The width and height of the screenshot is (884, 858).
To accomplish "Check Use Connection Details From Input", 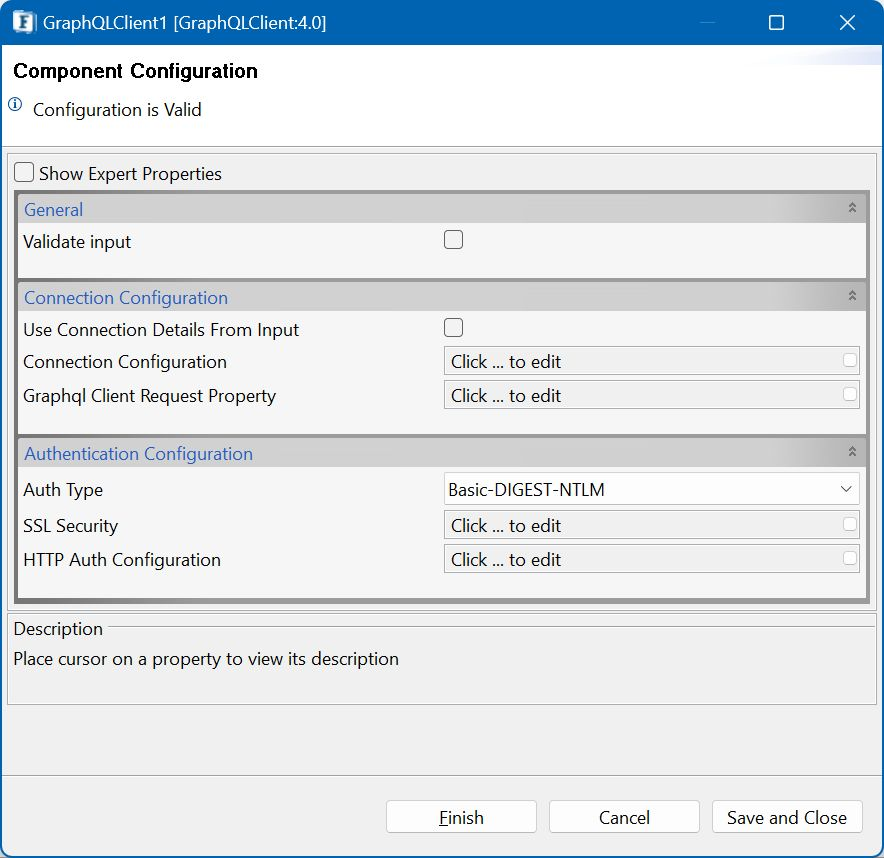I will click(453, 328).
